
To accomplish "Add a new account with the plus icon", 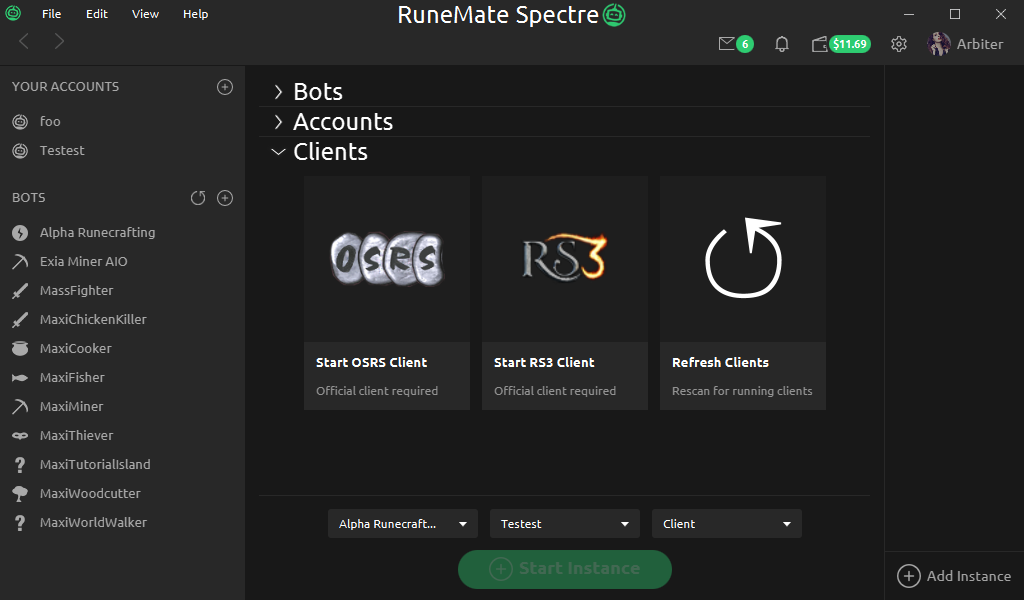I will 225,87.
